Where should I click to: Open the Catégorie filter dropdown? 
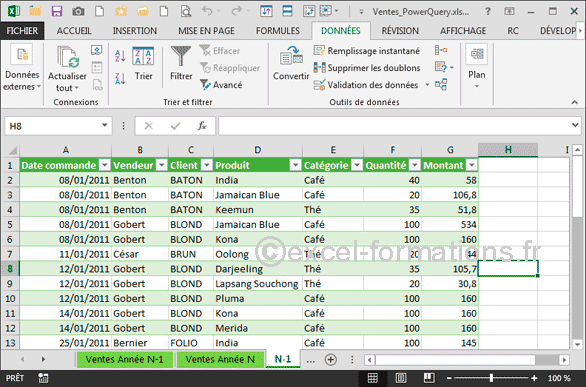point(357,165)
